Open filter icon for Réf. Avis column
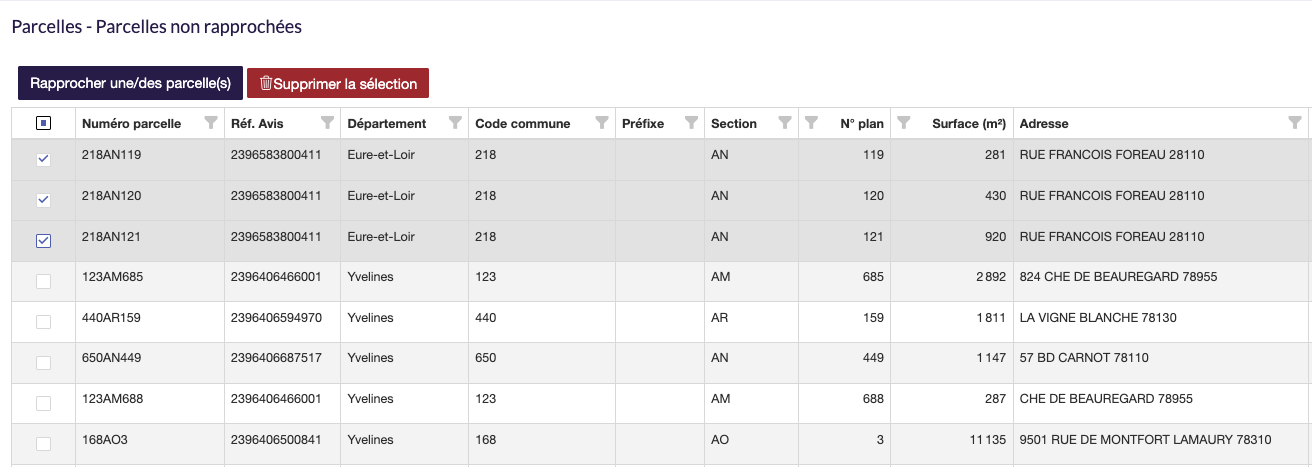The width and height of the screenshot is (1312, 467). [327, 123]
